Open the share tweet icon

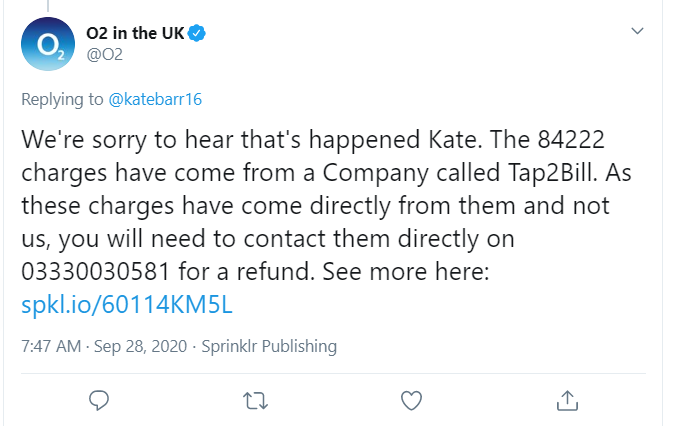[566, 401]
